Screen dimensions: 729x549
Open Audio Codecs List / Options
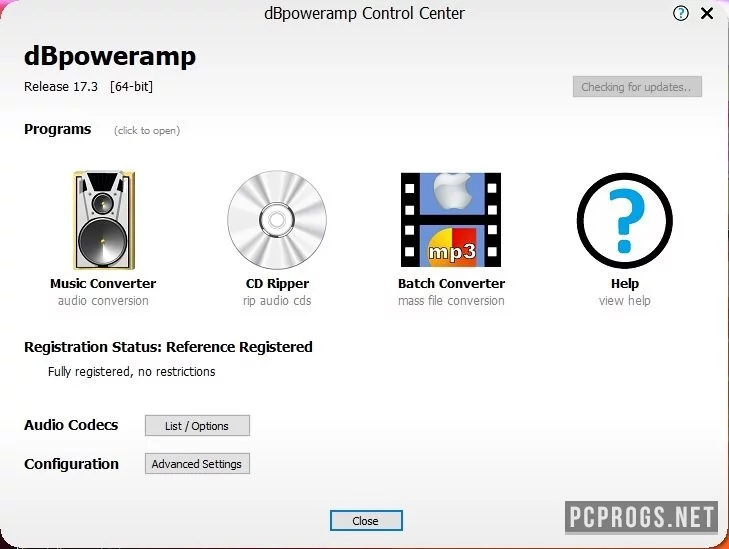197,426
